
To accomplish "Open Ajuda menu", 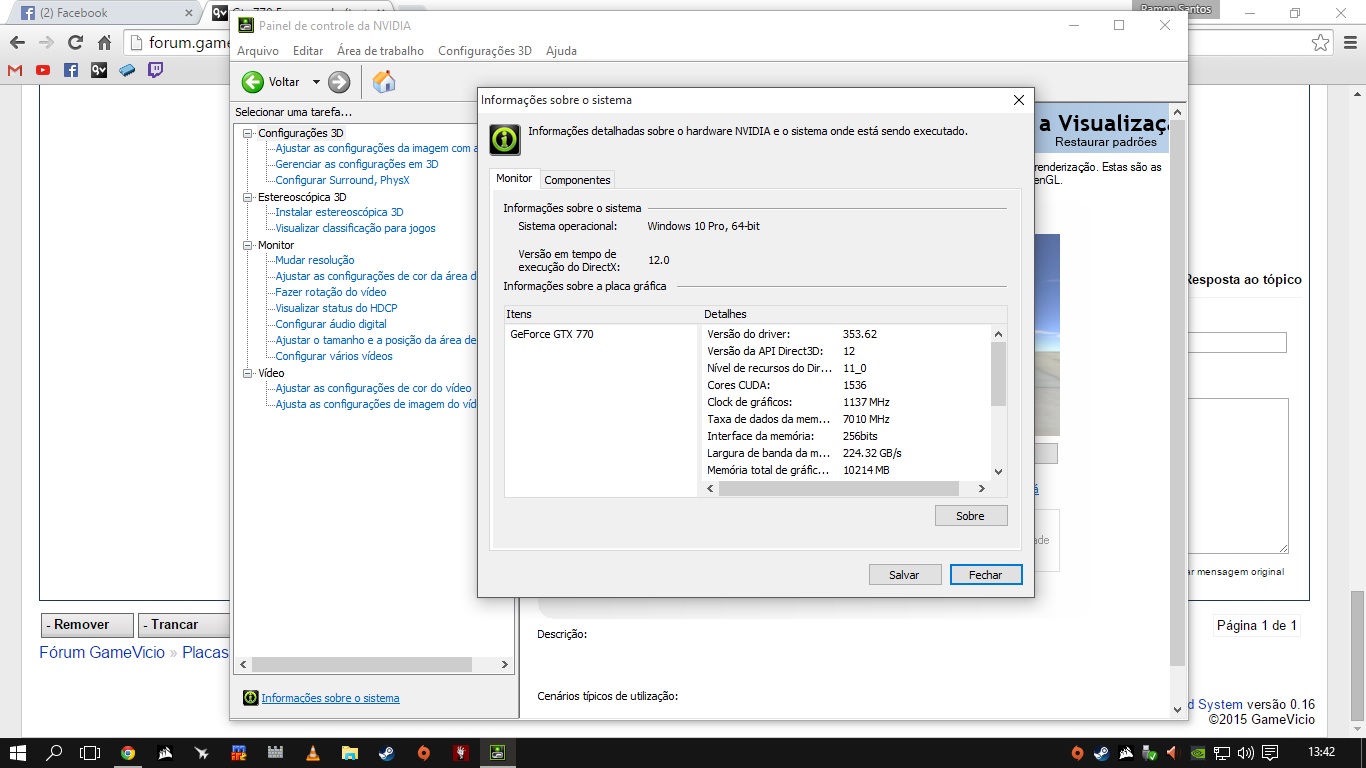I will point(561,51).
